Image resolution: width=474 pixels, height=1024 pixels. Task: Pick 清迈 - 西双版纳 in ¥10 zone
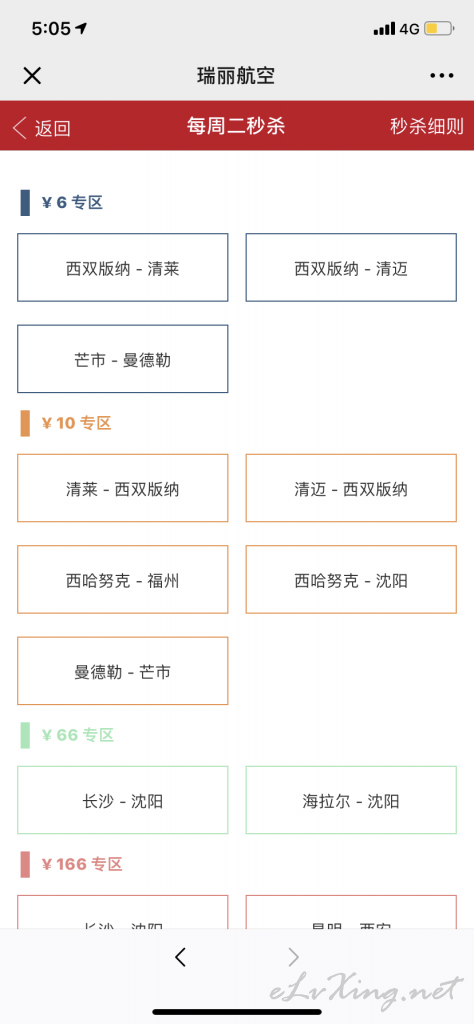click(x=351, y=488)
